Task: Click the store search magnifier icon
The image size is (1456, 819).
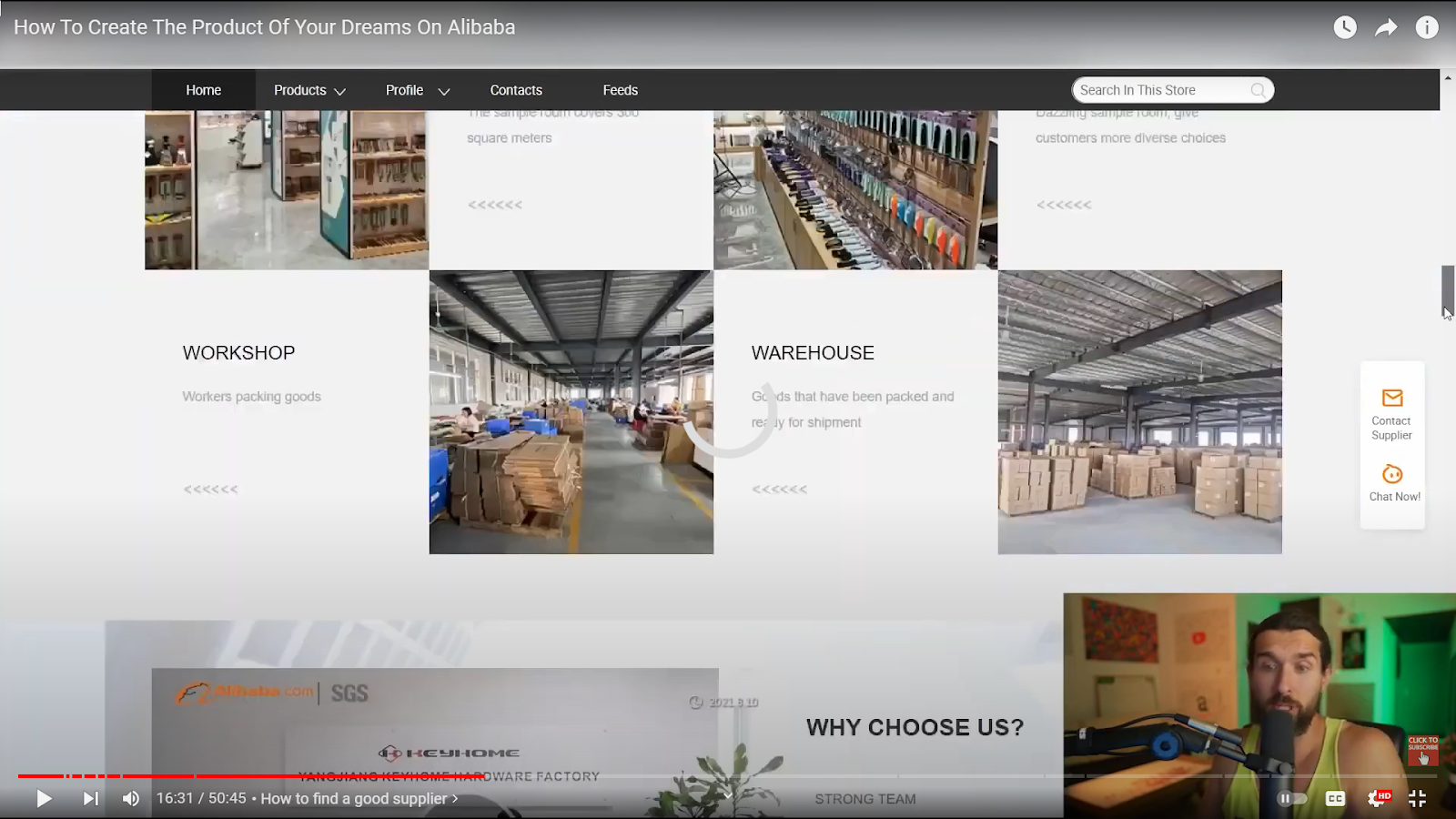Action: (1259, 90)
